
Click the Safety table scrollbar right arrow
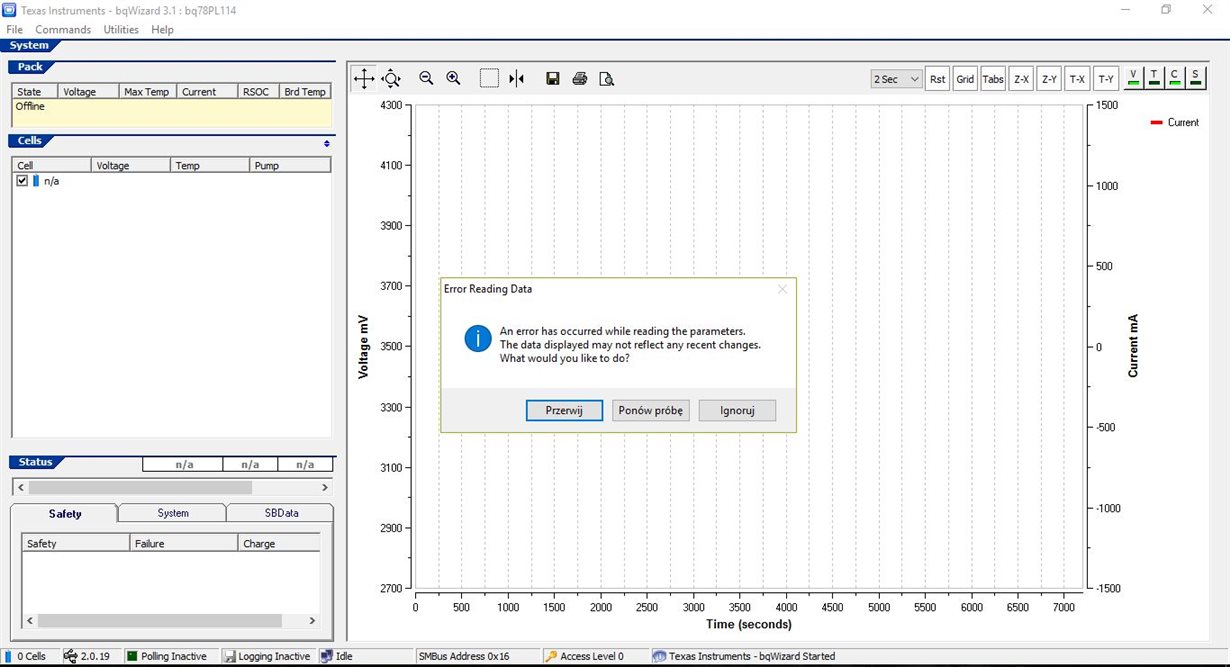coord(312,621)
